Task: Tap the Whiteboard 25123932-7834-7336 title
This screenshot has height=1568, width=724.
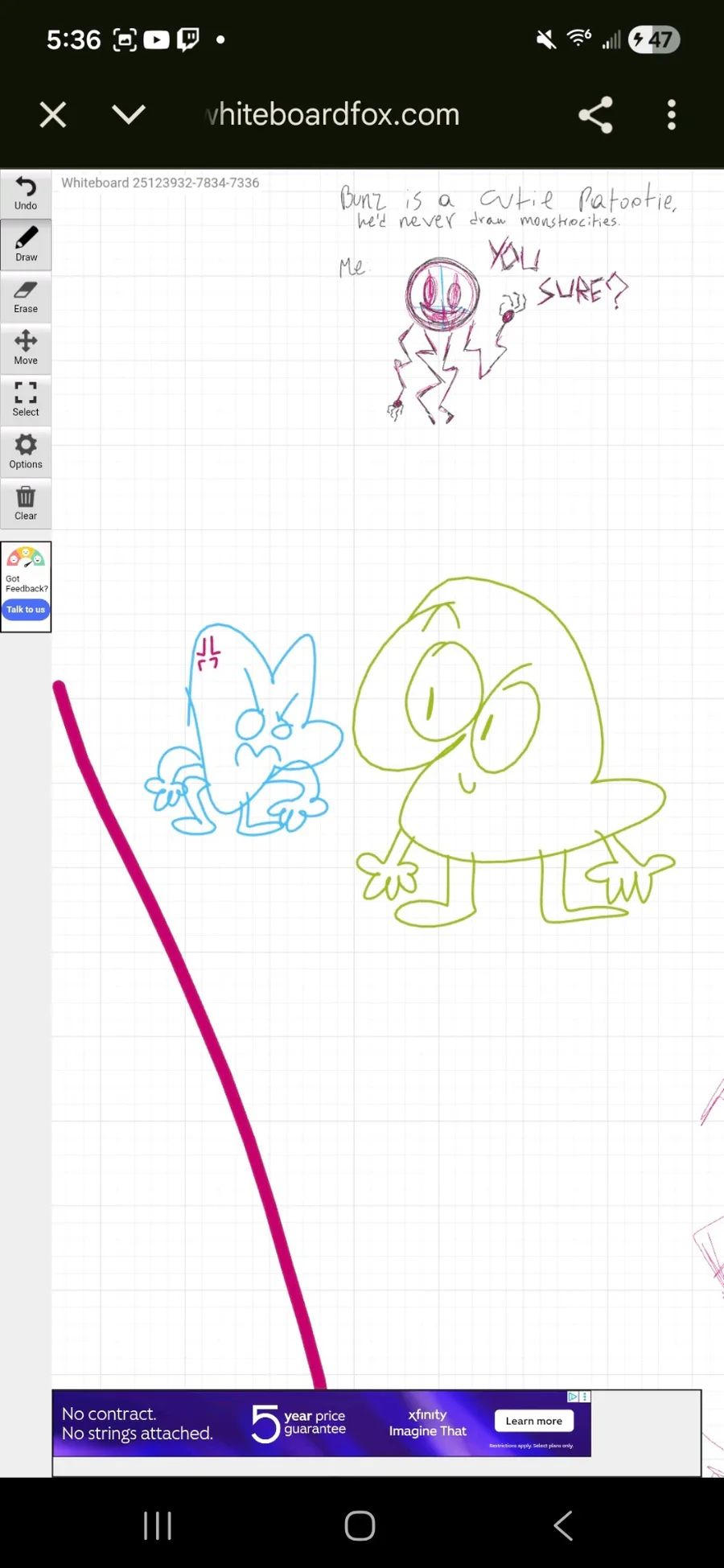Action: point(160,183)
